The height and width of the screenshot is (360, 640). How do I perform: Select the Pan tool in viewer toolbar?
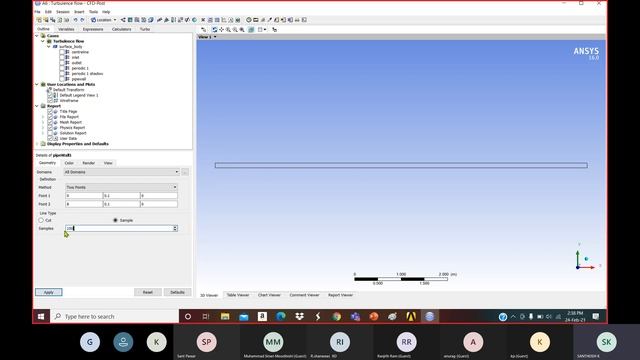point(221,29)
